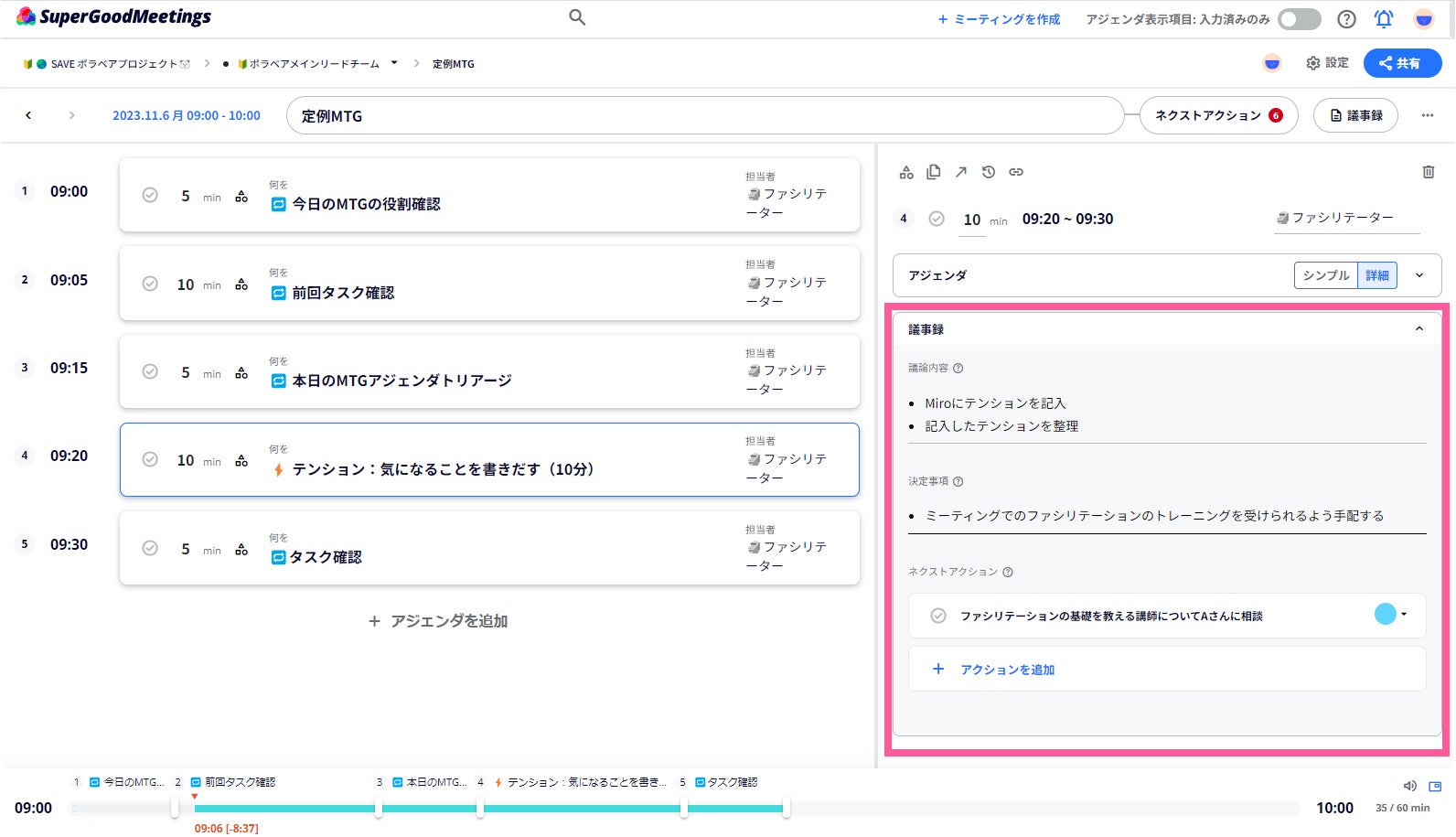Click shapes icon on 前回タスク確認 row
The image size is (1456, 837).
tap(241, 284)
